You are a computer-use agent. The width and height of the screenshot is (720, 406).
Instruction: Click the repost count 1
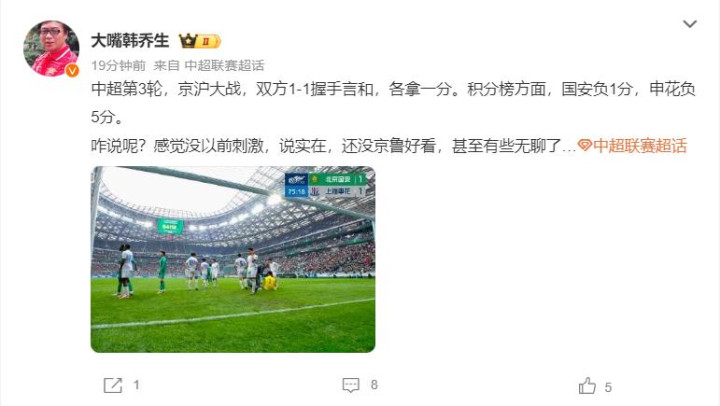point(136,385)
